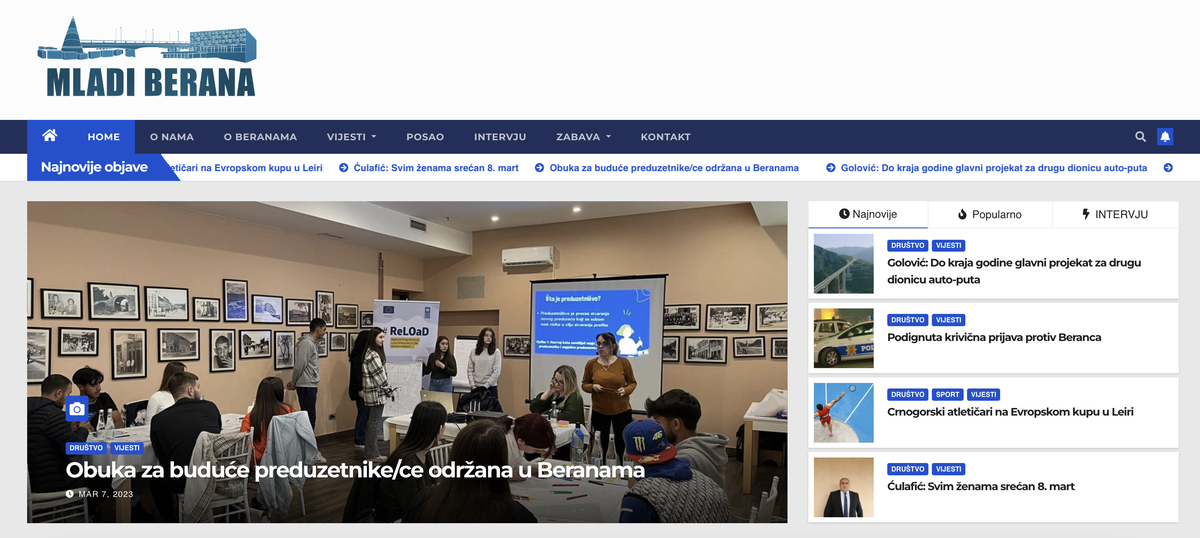Click arrow icon before Ćulafić ticker headline

click(343, 168)
